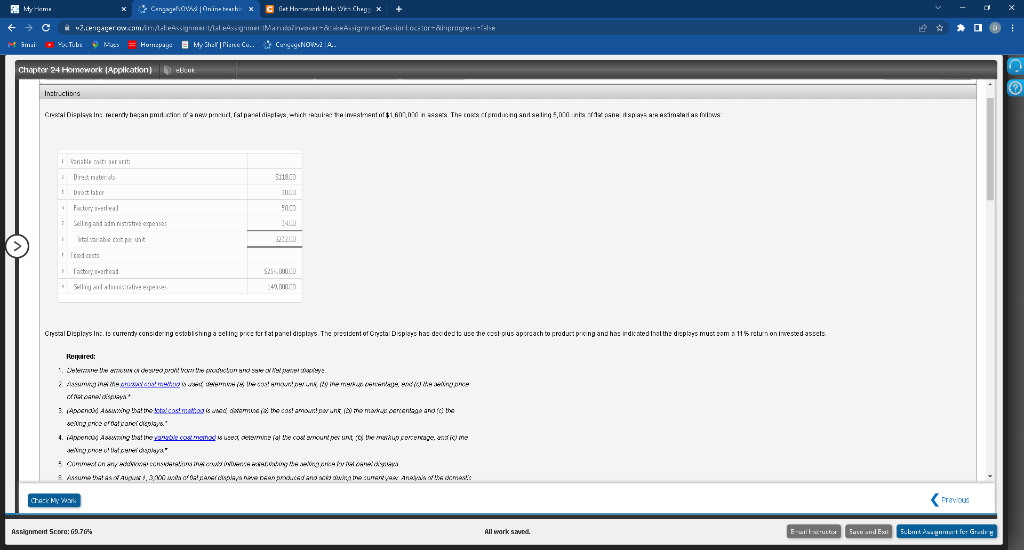Follow the total cost method link

pyautogui.click(x=179, y=411)
